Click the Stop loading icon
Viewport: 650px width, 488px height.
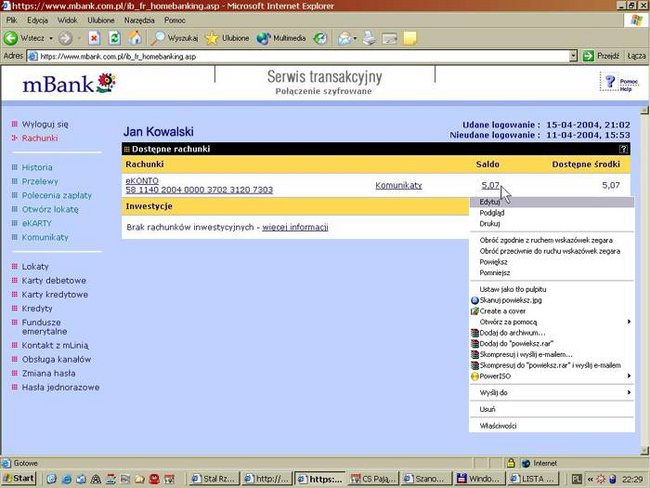(94, 38)
